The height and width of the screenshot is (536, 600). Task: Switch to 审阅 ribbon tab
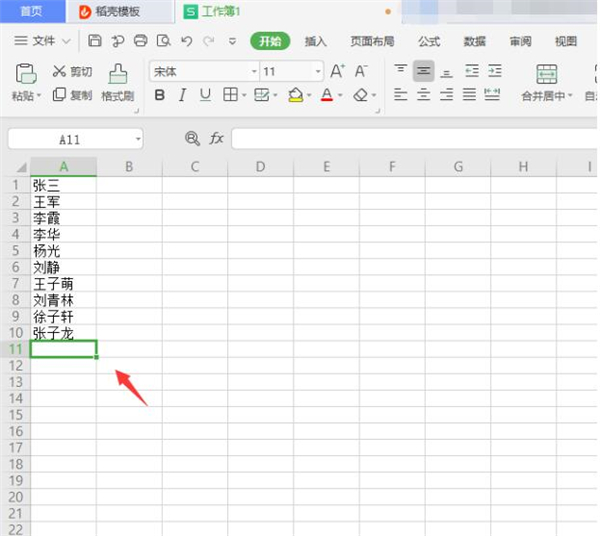pyautogui.click(x=520, y=41)
